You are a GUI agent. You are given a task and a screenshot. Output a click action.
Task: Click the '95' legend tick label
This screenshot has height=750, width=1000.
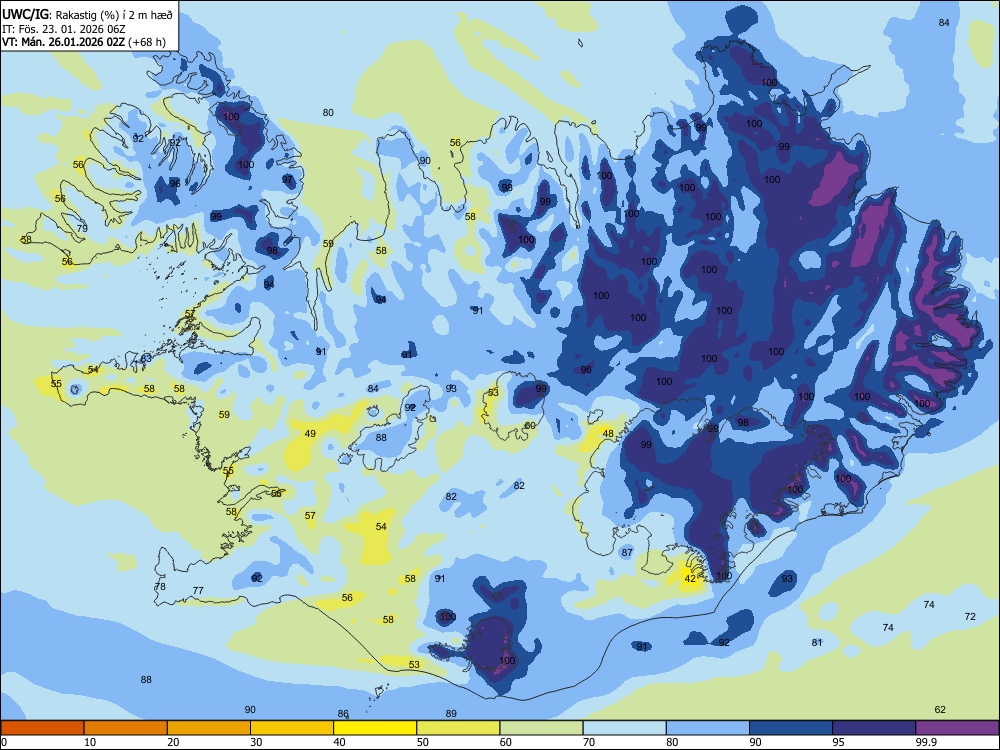point(838,742)
